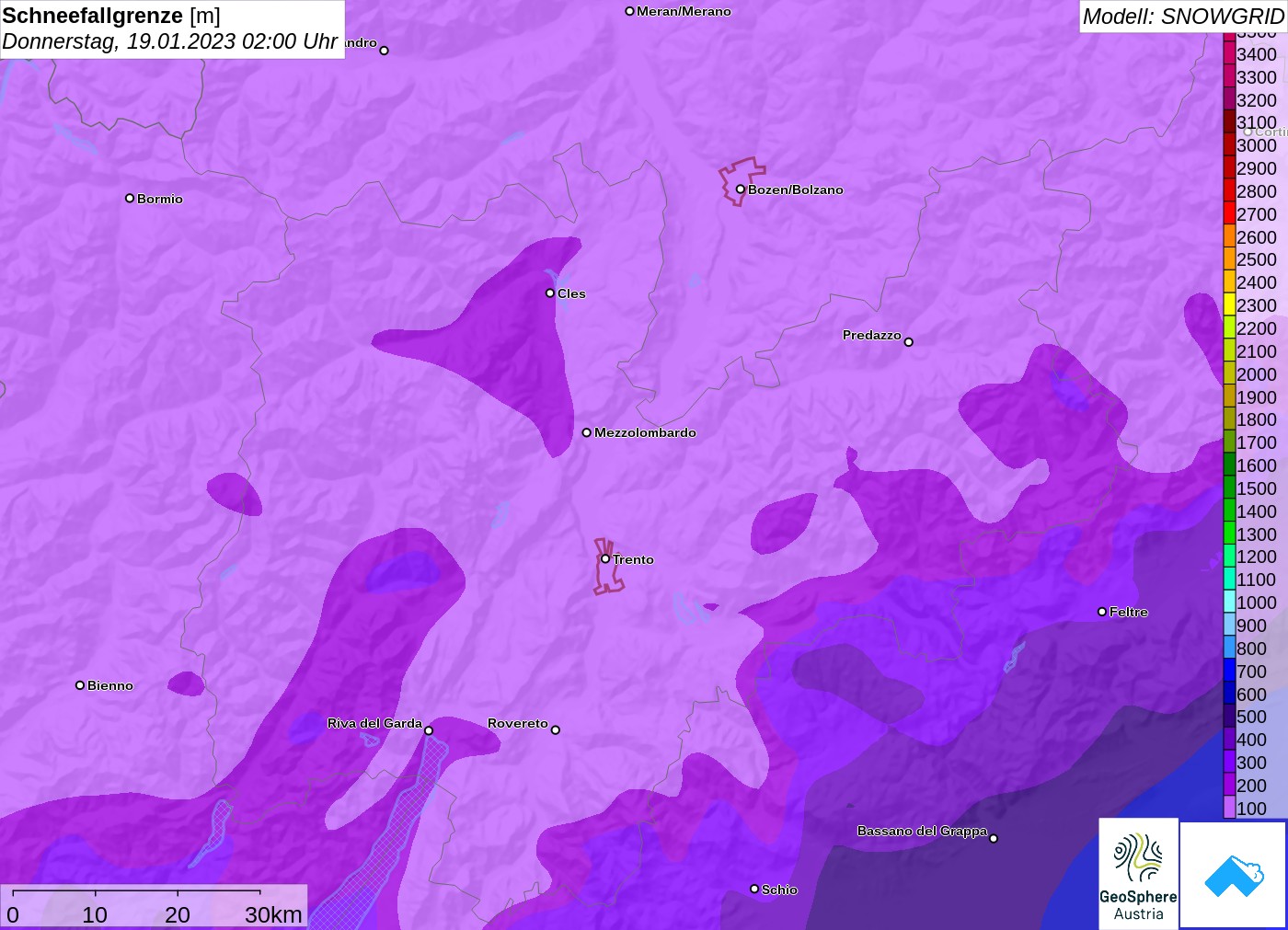Click the 30km scale bar label

coord(273,914)
